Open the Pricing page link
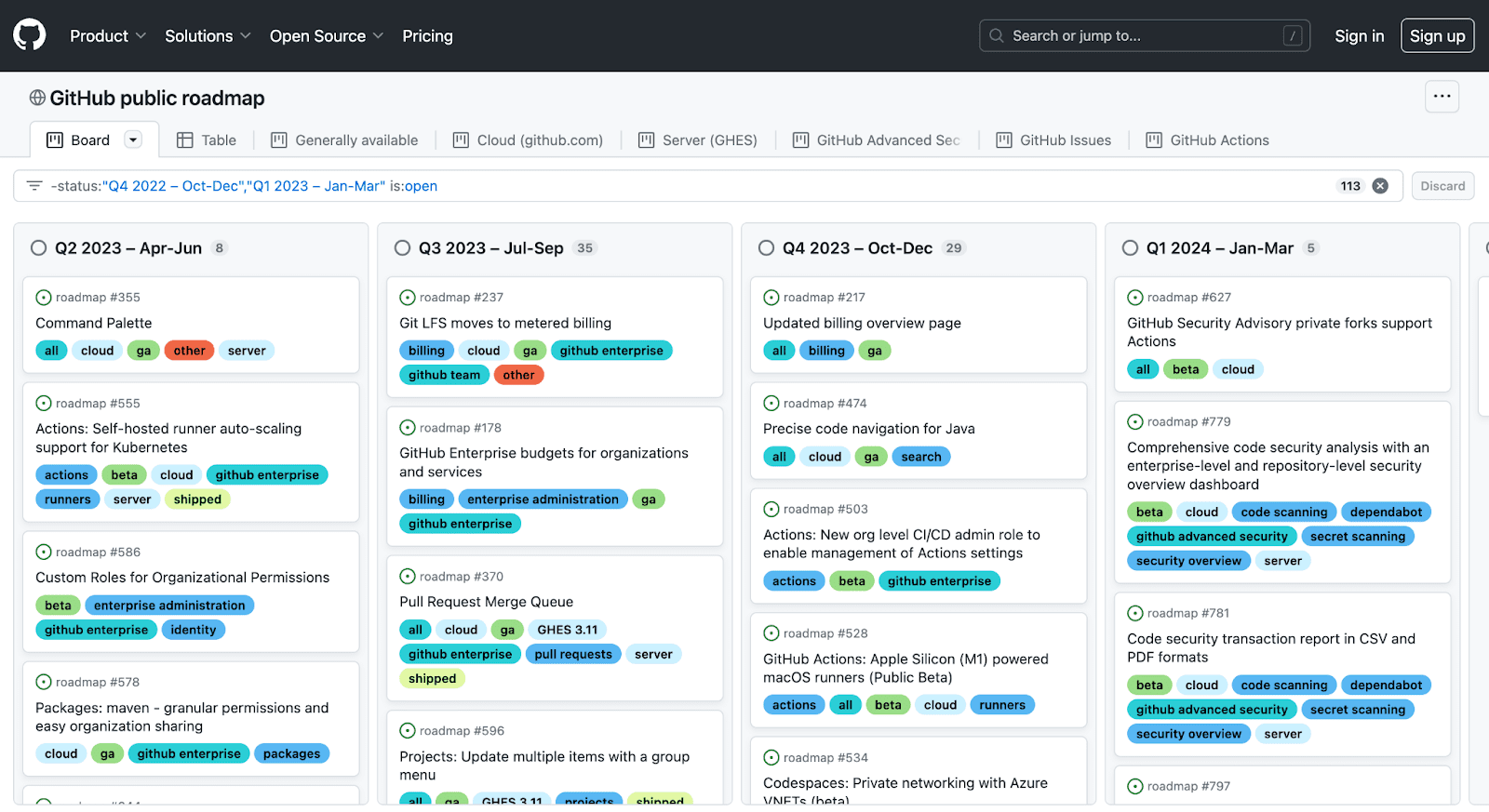Screen dimensions: 1489x812 click(428, 36)
